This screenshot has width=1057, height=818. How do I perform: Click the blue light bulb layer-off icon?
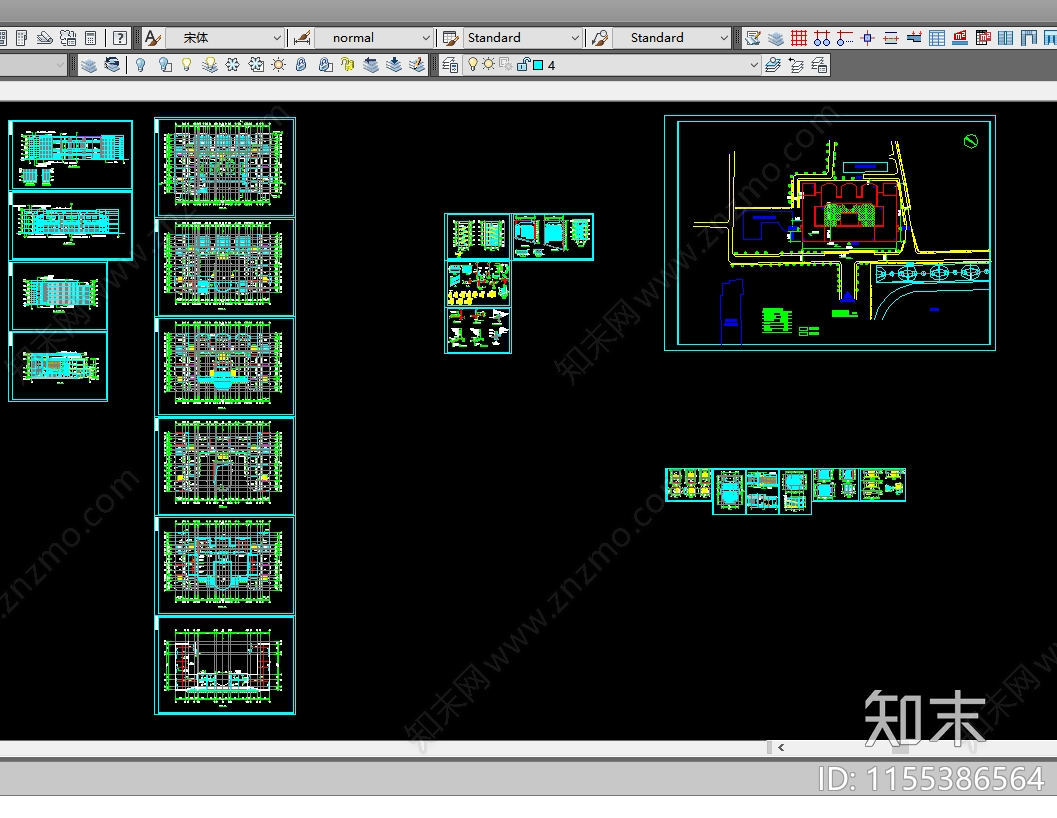click(140, 65)
